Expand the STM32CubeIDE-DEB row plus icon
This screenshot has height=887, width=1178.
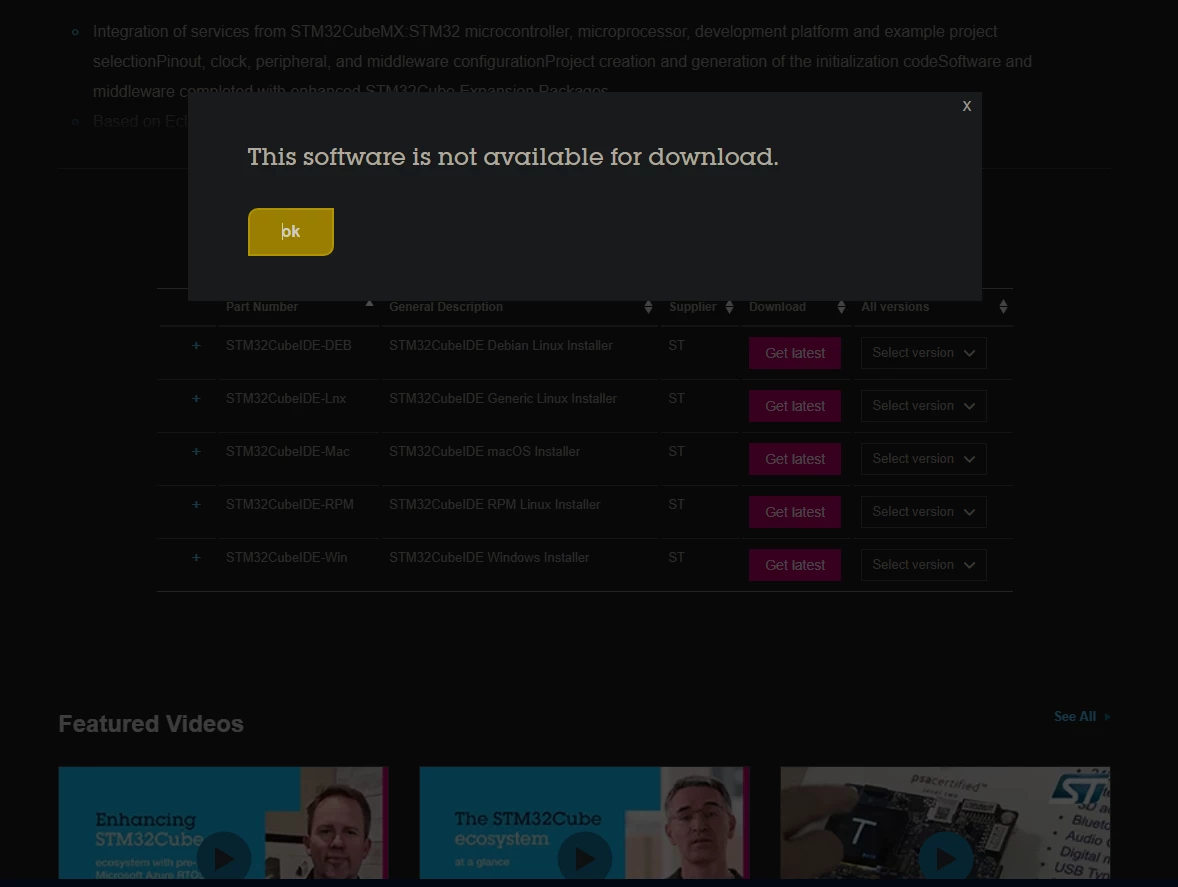(x=196, y=345)
